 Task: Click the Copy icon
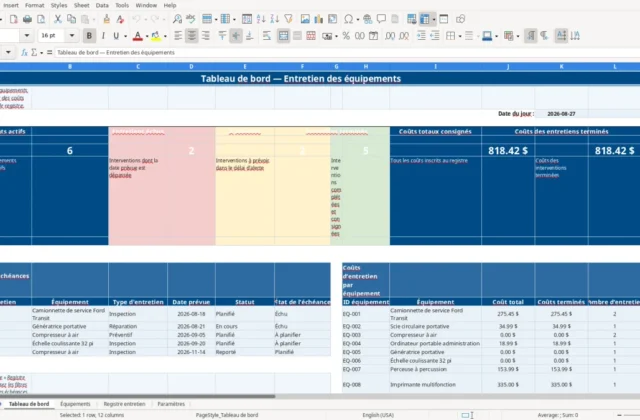[x=71, y=19]
